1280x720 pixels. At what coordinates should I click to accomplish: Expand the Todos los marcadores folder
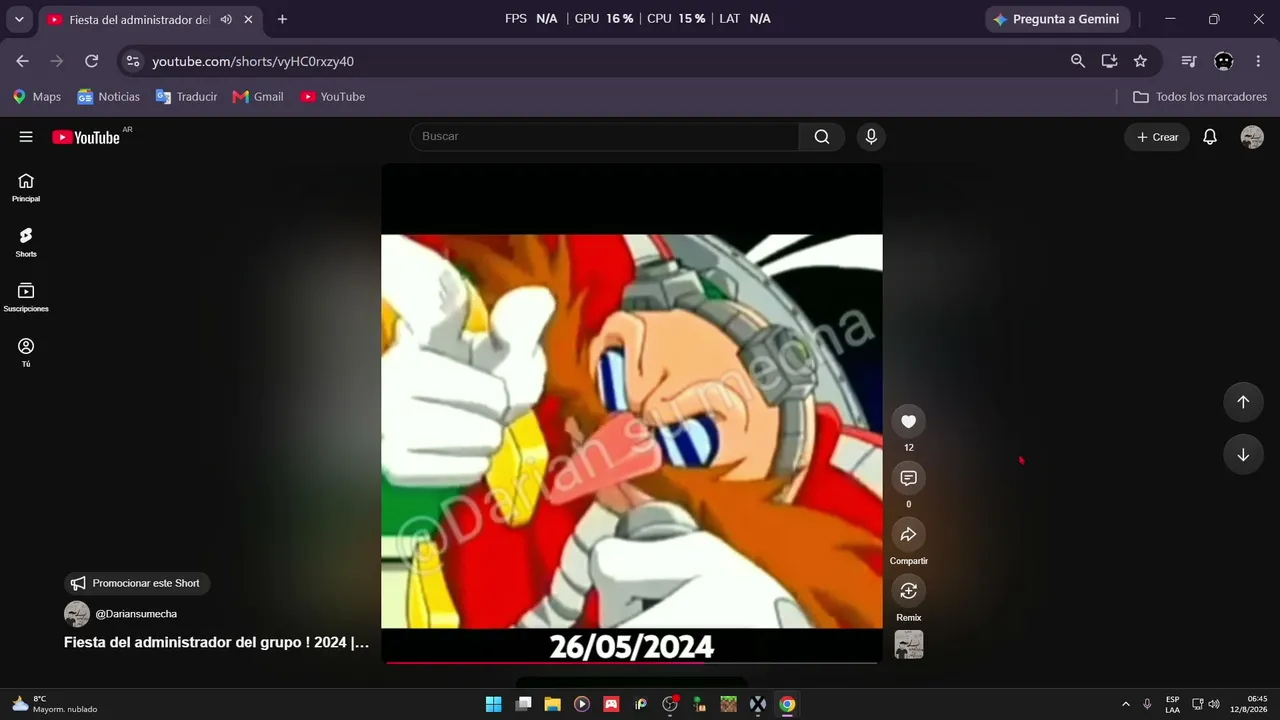point(1200,97)
